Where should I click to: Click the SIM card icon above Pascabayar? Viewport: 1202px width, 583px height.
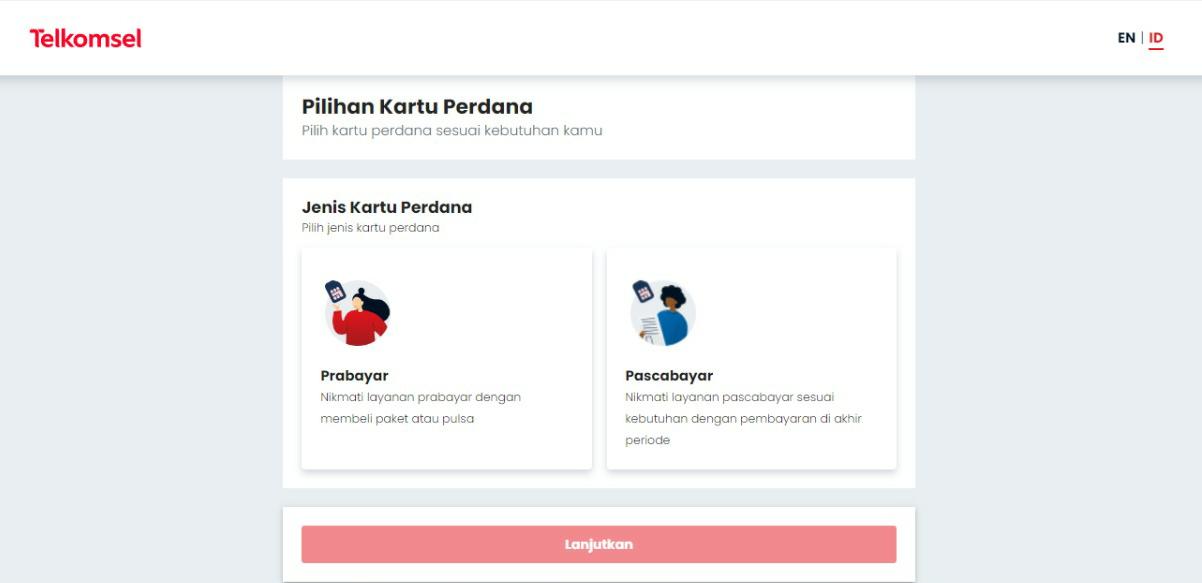[642, 292]
